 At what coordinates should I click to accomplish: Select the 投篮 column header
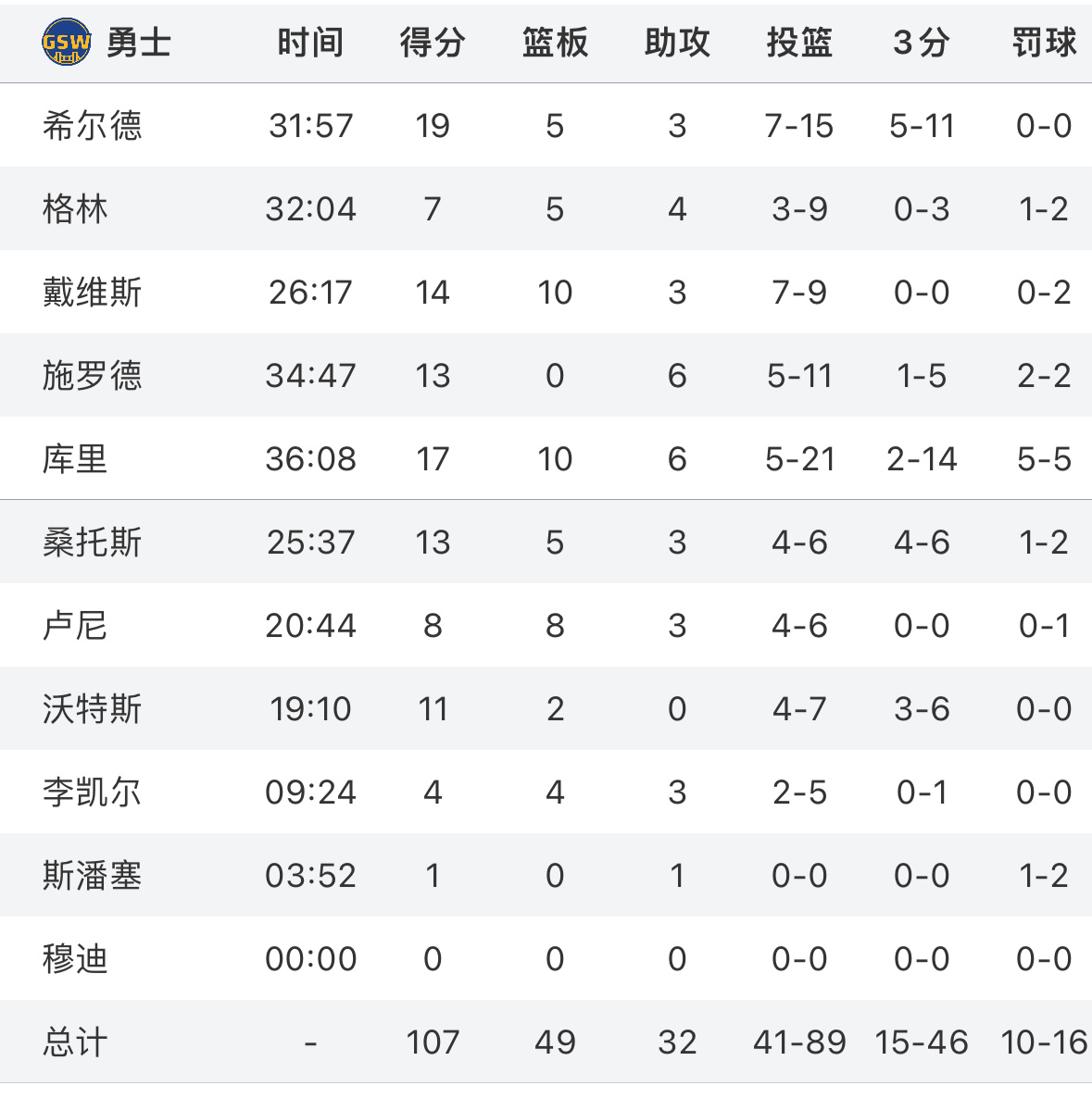coord(799,43)
